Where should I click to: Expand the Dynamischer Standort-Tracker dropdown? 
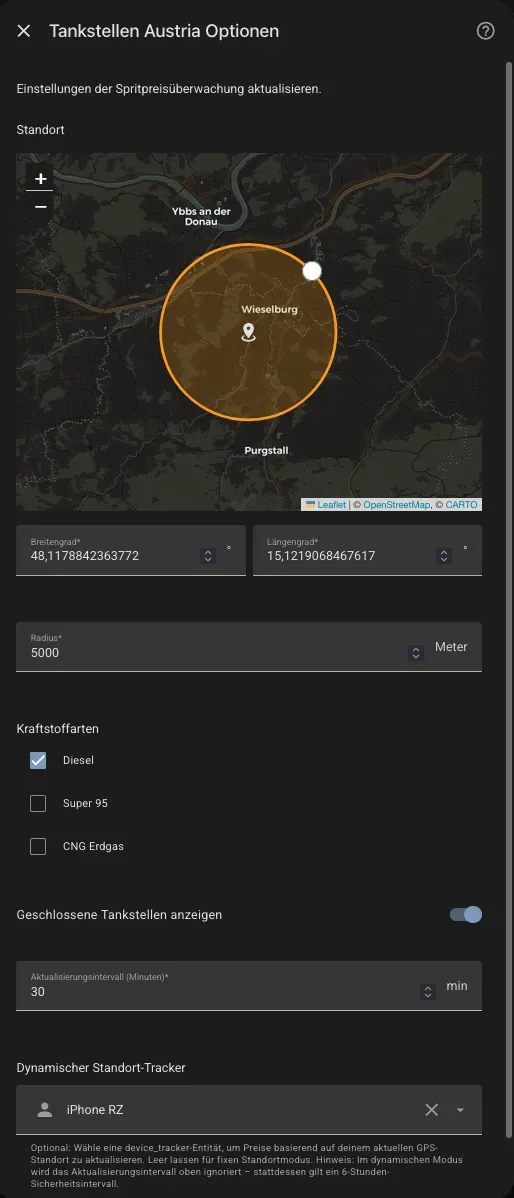pyautogui.click(x=460, y=1110)
